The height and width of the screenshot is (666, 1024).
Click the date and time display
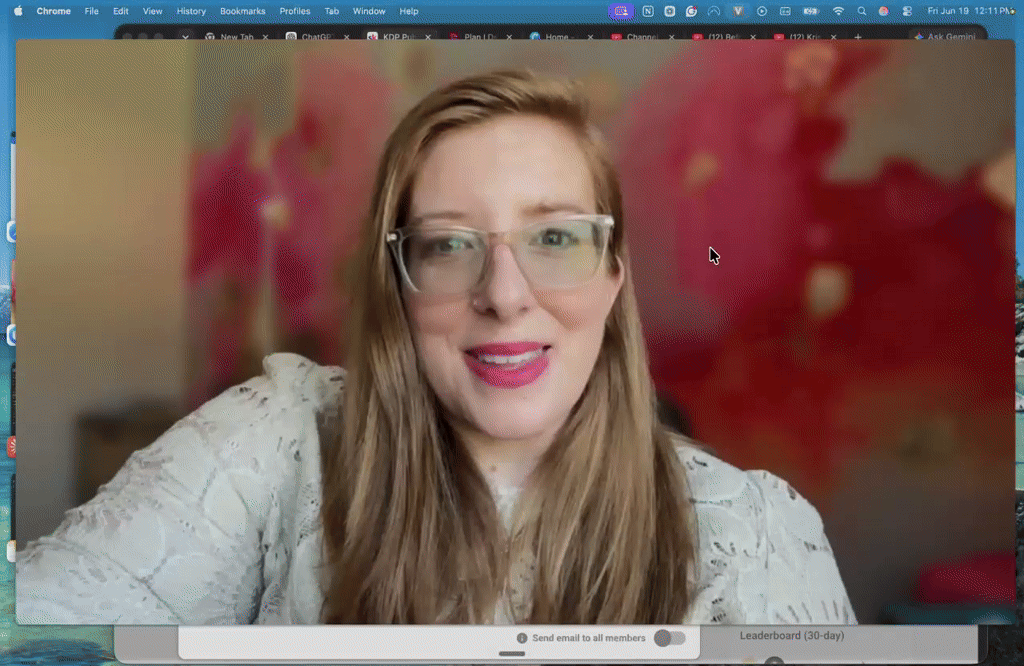(x=971, y=11)
